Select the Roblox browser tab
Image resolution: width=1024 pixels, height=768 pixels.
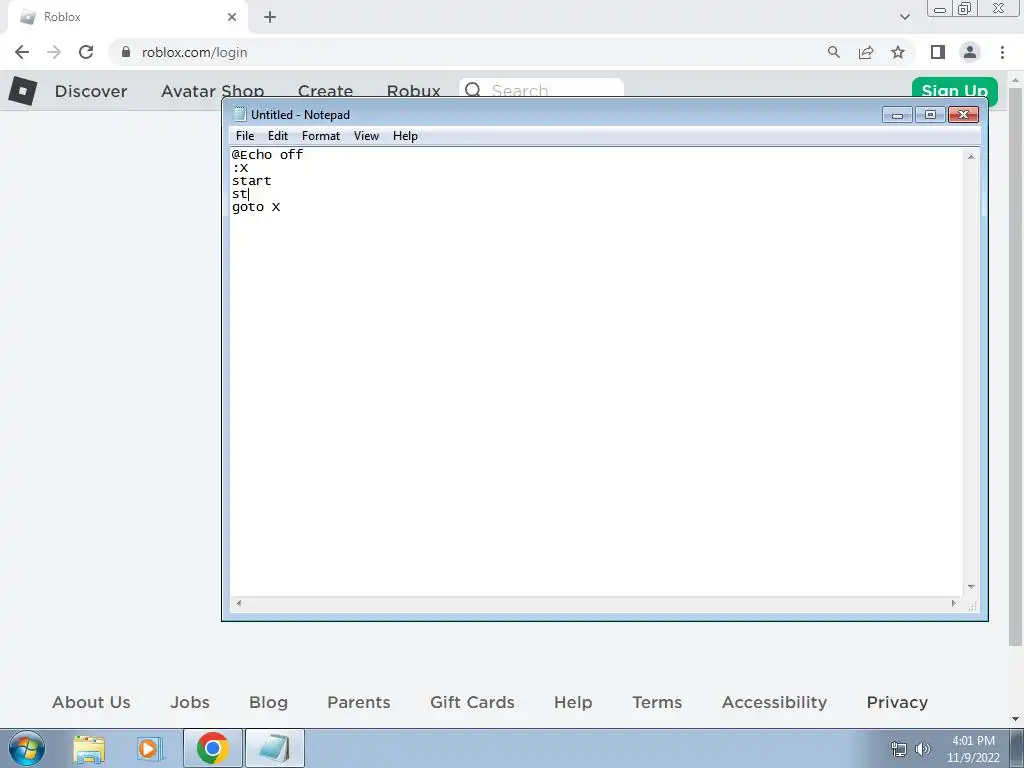pos(127,17)
